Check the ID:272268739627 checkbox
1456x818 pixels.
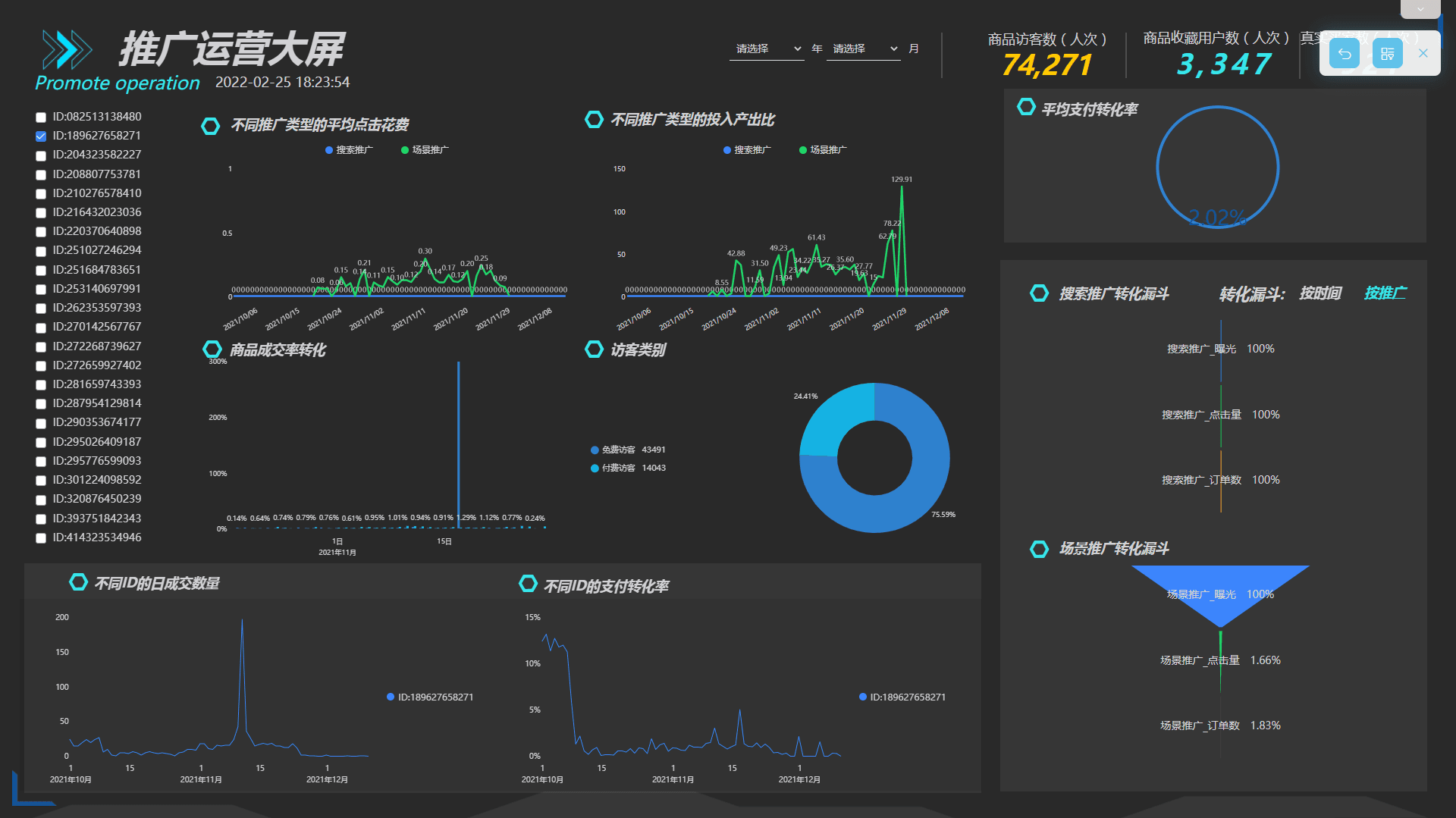tap(41, 347)
